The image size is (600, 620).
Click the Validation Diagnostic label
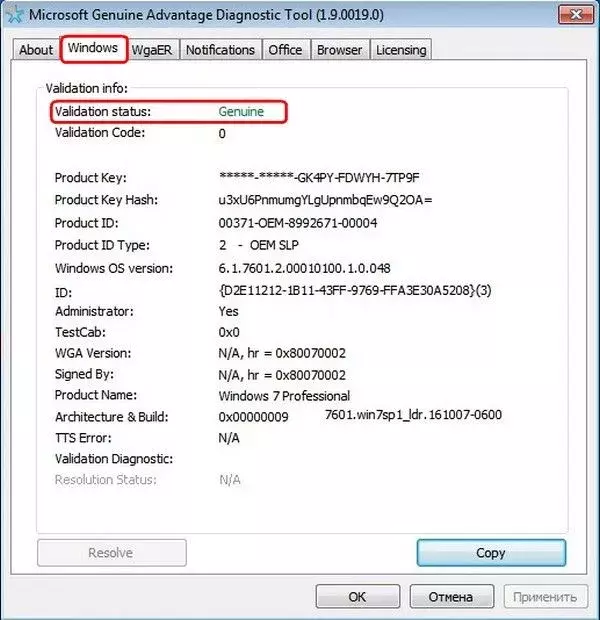click(114, 459)
